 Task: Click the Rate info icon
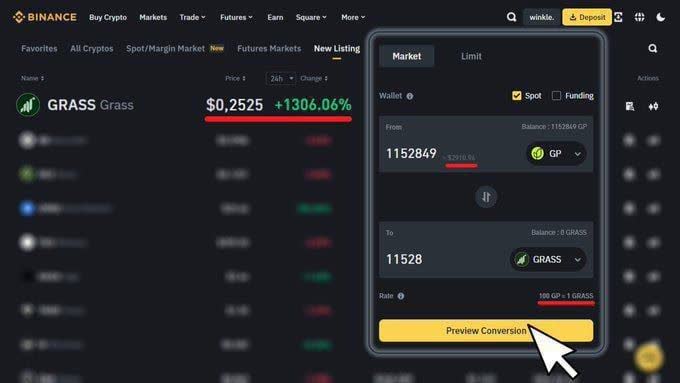click(401, 296)
